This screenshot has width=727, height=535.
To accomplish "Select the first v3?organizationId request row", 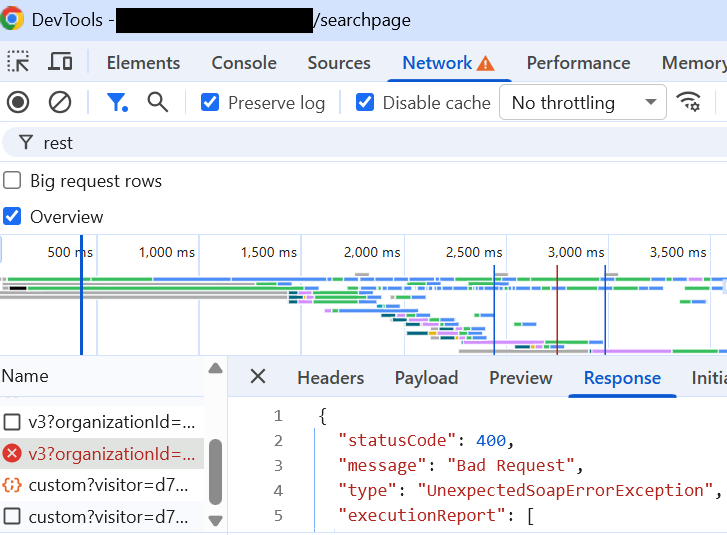I will [102, 422].
